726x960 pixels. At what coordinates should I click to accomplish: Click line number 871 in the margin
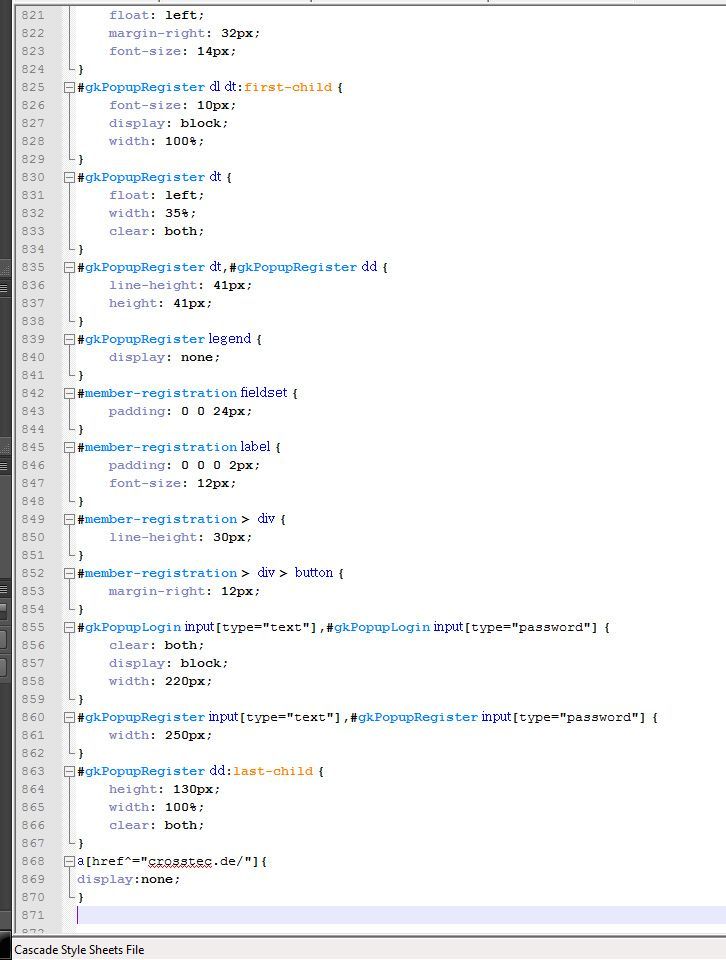(x=33, y=915)
